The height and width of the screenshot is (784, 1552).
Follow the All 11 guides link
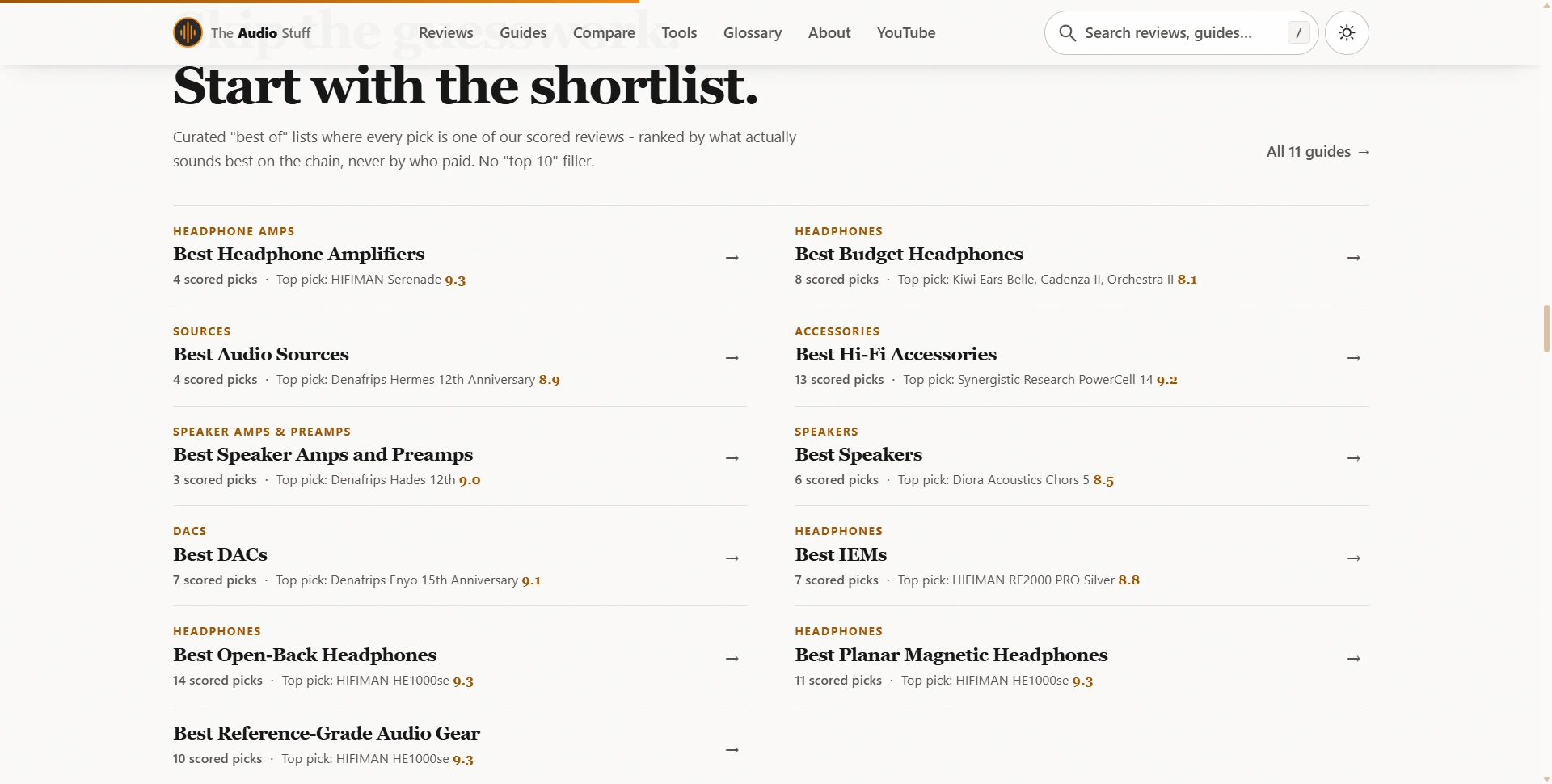pos(1318,151)
